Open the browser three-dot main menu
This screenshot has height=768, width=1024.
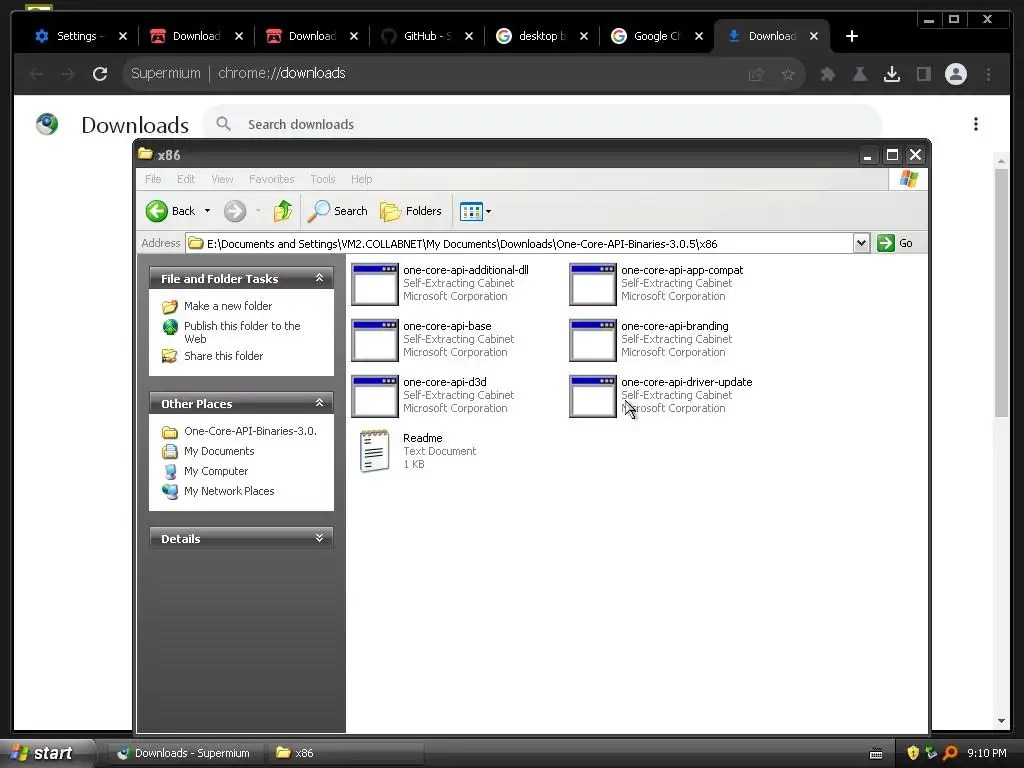[988, 74]
